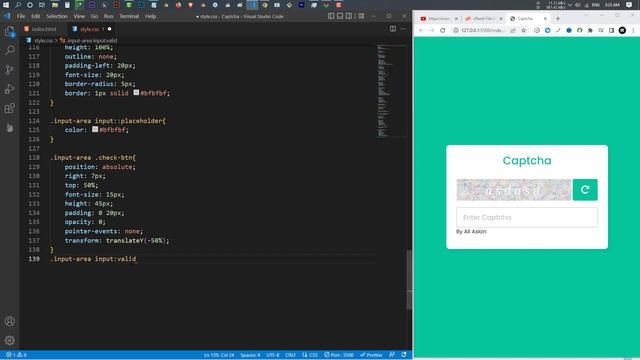Open the Help menu
The width and height of the screenshot is (640, 360).
point(151,16)
